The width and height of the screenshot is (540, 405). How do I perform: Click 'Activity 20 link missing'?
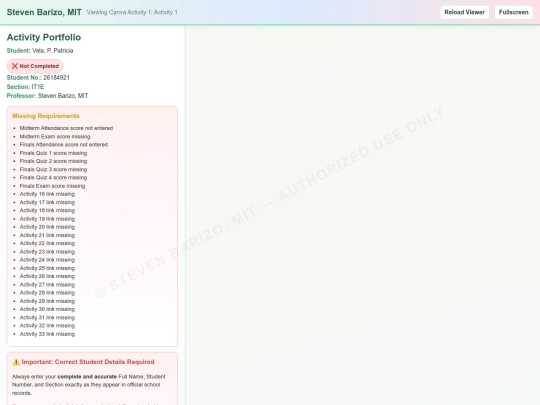(47, 227)
